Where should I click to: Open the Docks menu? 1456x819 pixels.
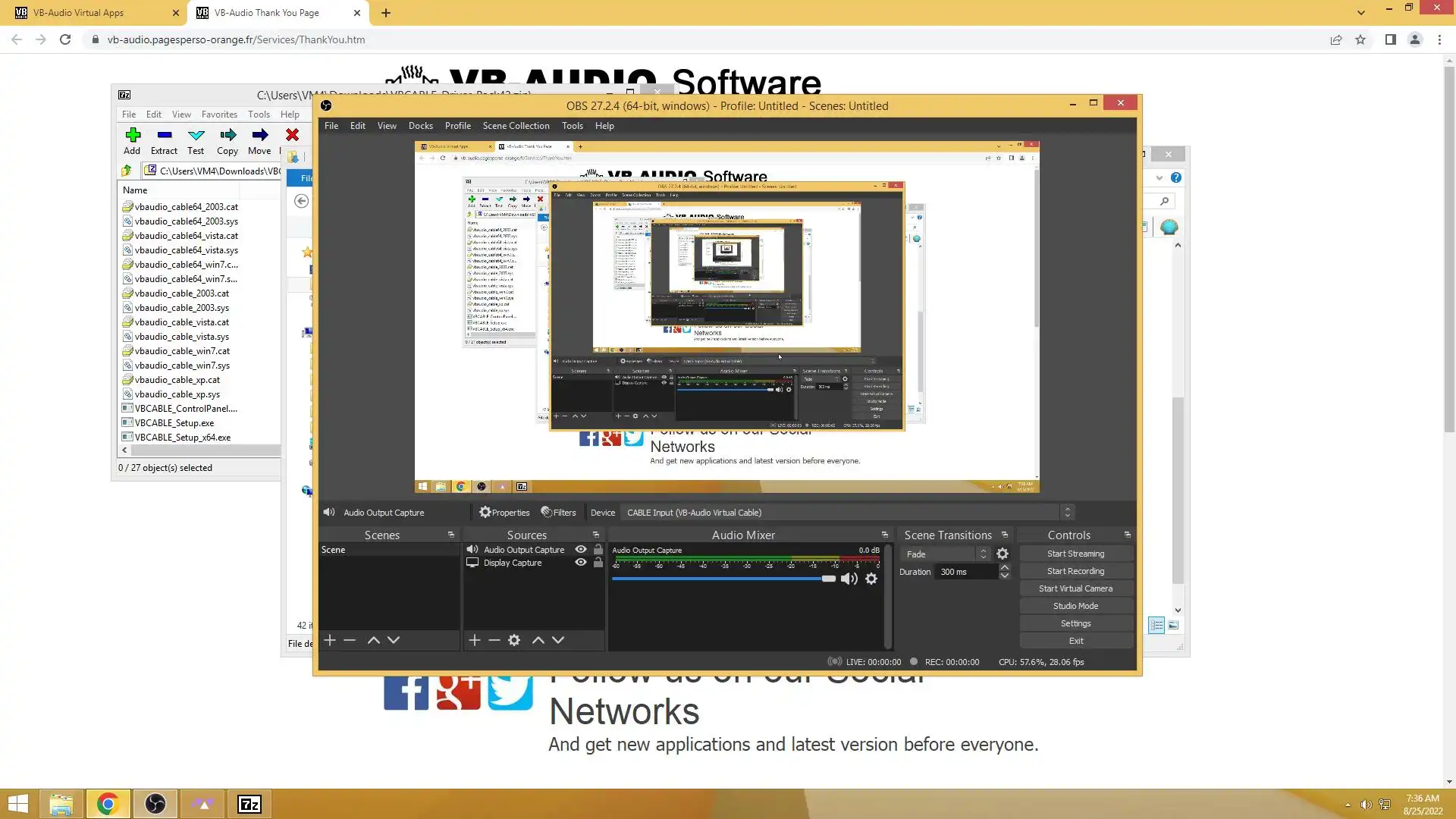tap(420, 126)
